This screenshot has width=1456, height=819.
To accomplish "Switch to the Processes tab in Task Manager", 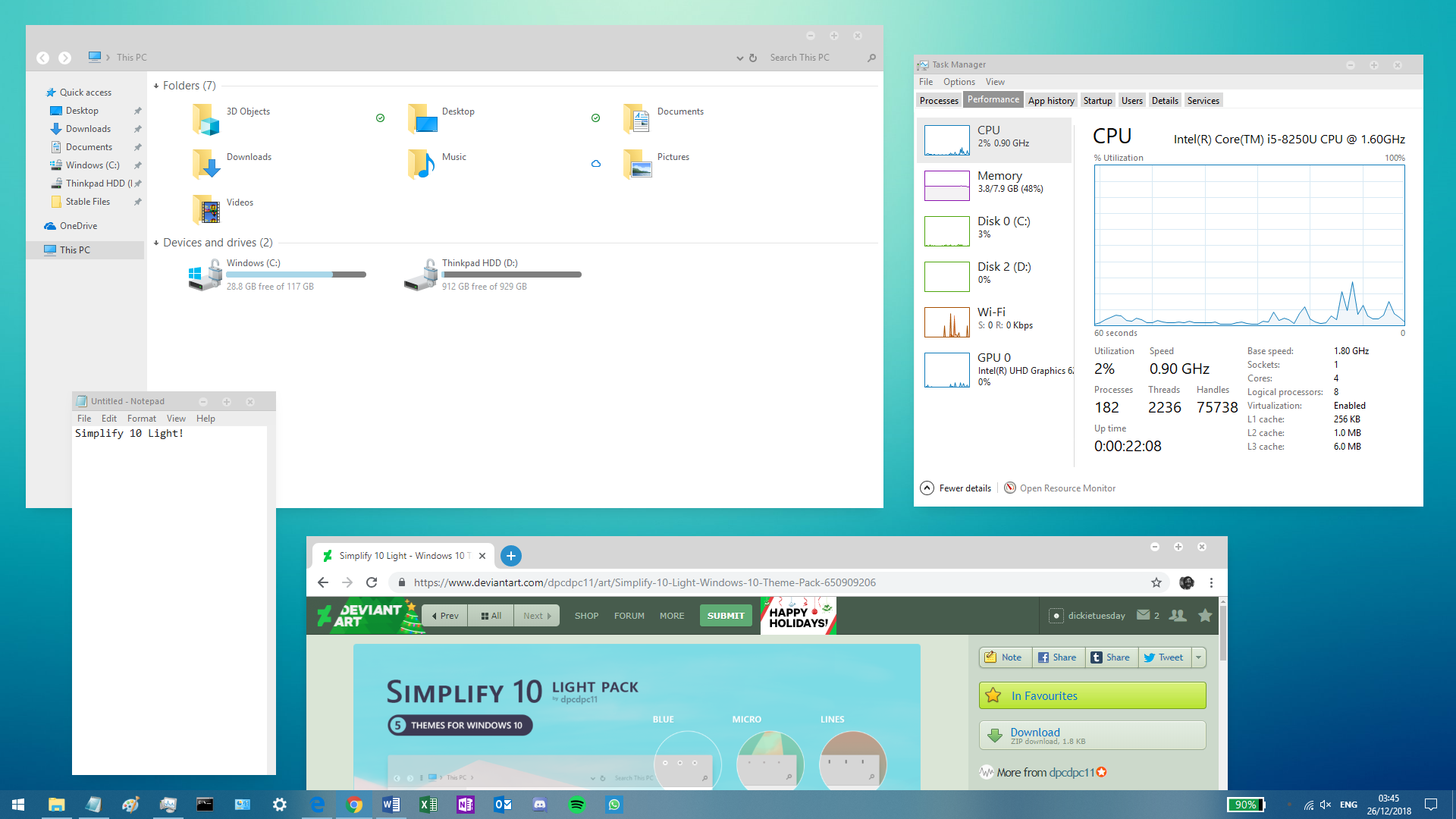I will pos(939,99).
